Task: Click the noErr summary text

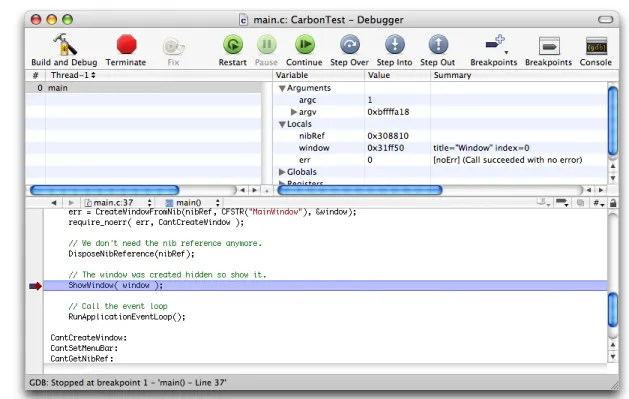Action: [507, 160]
